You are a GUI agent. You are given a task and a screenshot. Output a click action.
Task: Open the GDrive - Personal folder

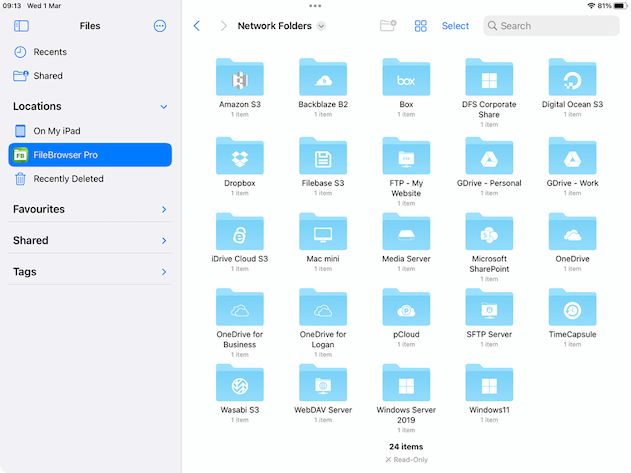pyautogui.click(x=489, y=156)
